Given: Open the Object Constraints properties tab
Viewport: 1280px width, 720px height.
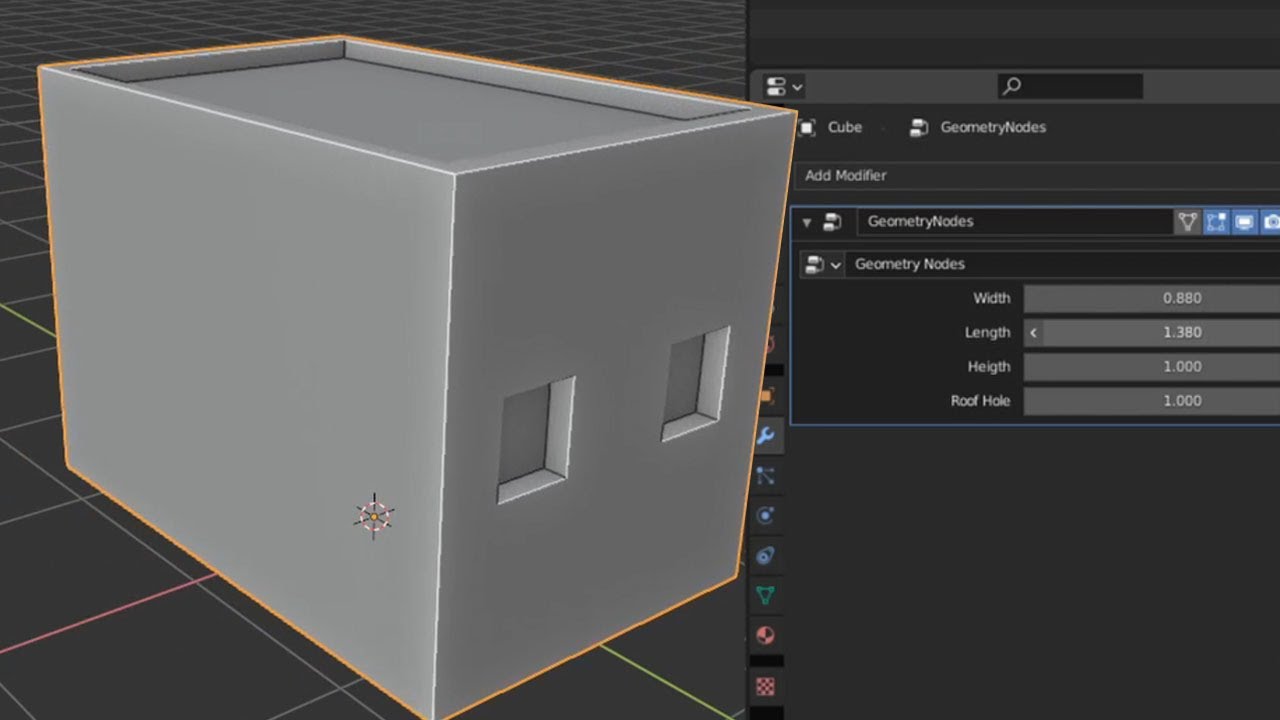Looking at the screenshot, I should (x=766, y=556).
